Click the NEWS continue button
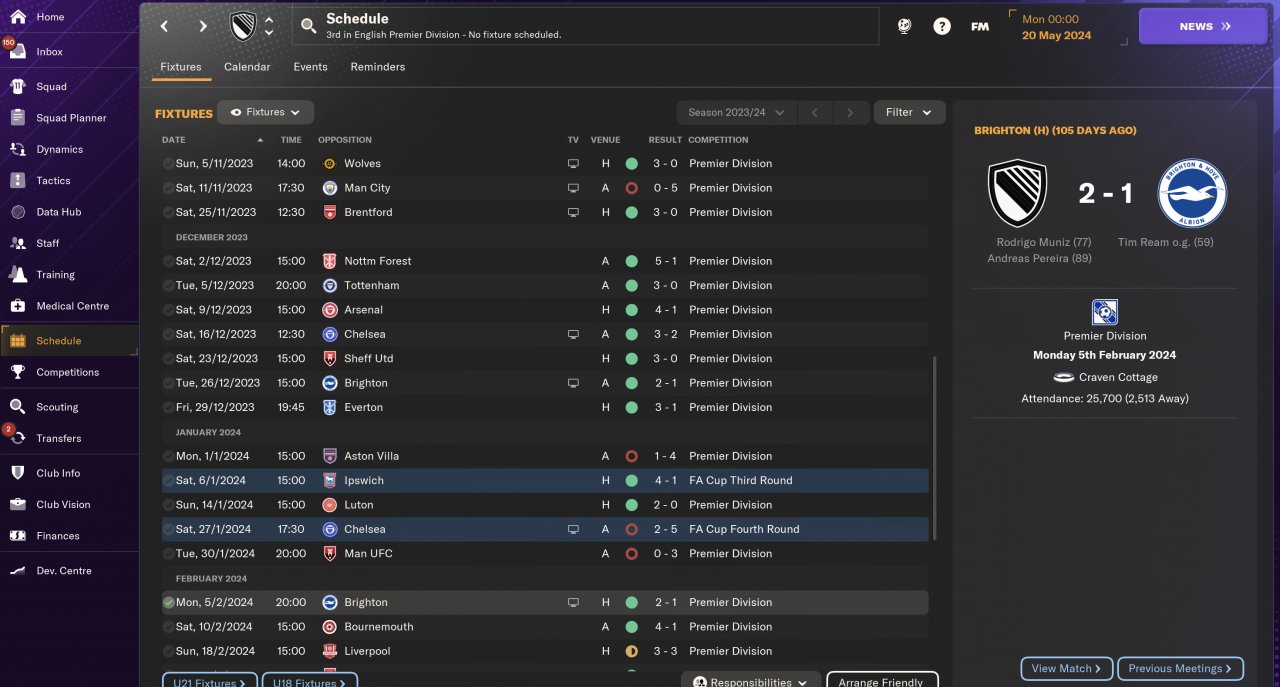Image resolution: width=1280 pixels, height=687 pixels. (x=1202, y=27)
